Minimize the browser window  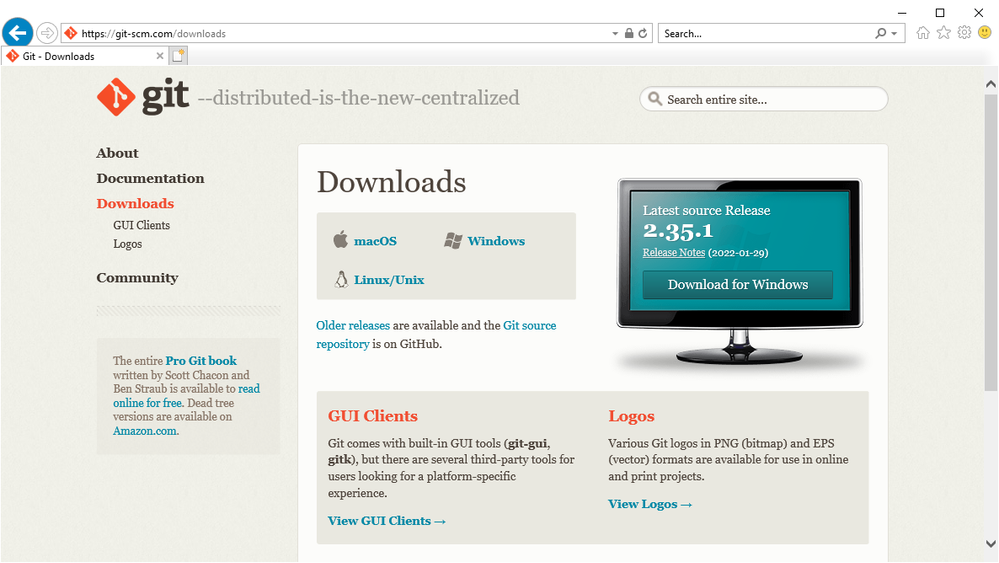point(902,13)
